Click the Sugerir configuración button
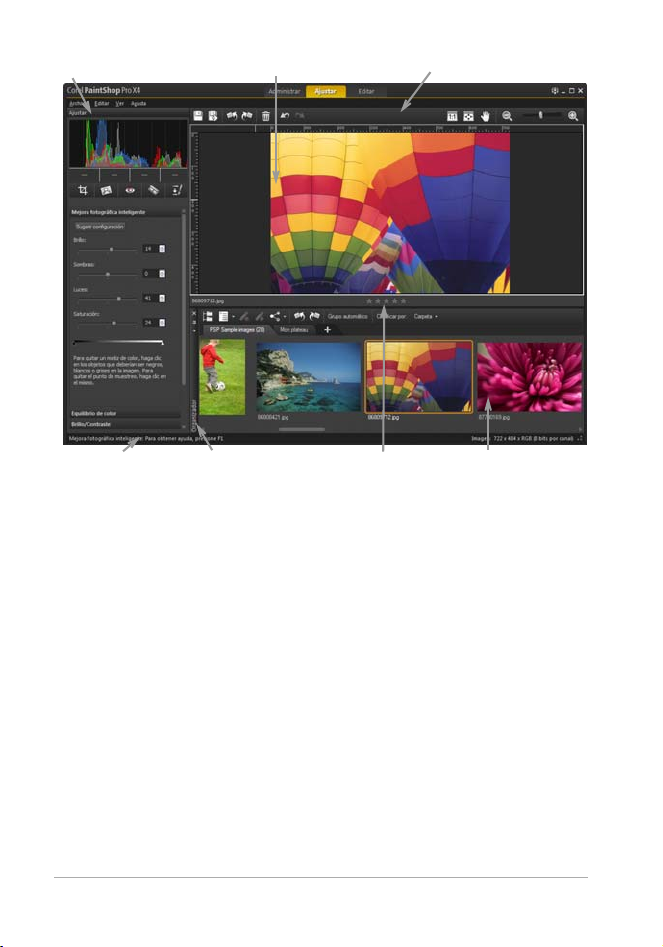 click(x=100, y=226)
